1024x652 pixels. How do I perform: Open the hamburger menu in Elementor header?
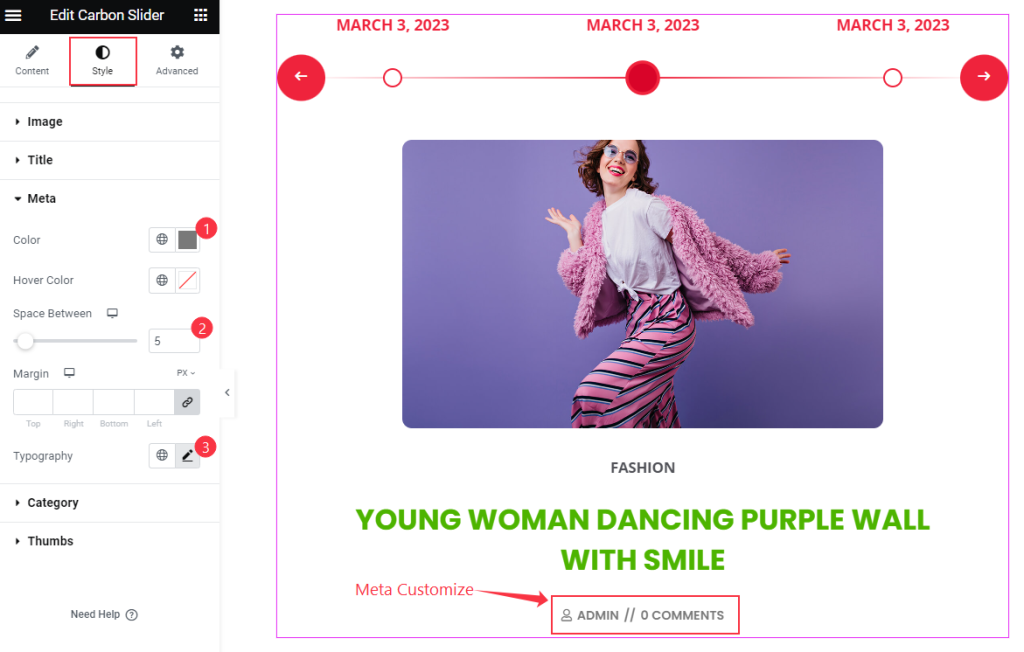click(x=14, y=15)
